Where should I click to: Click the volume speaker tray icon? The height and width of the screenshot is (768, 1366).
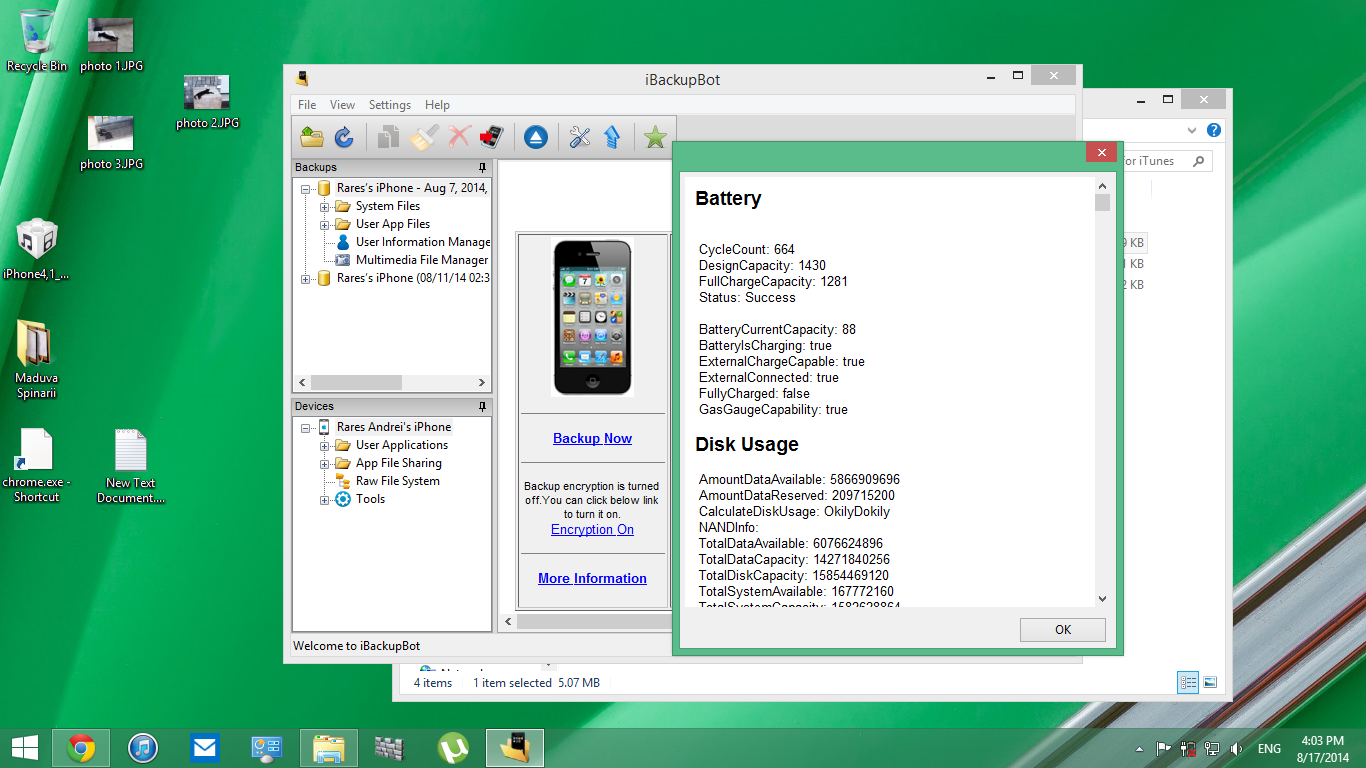pyautogui.click(x=1236, y=748)
